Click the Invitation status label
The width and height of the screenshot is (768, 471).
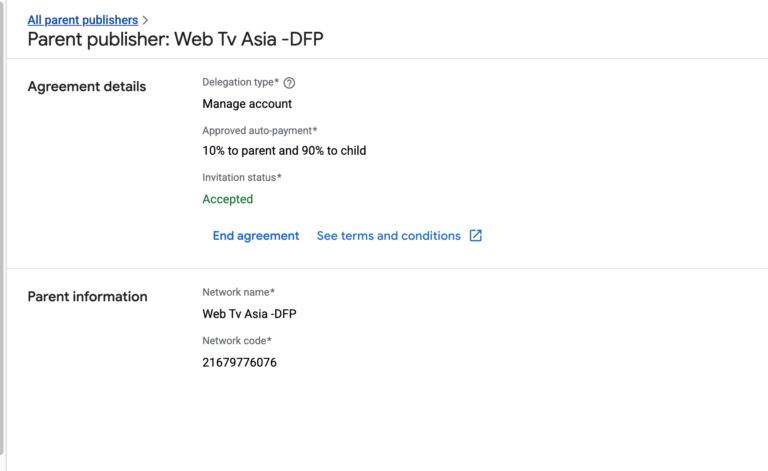(242, 177)
